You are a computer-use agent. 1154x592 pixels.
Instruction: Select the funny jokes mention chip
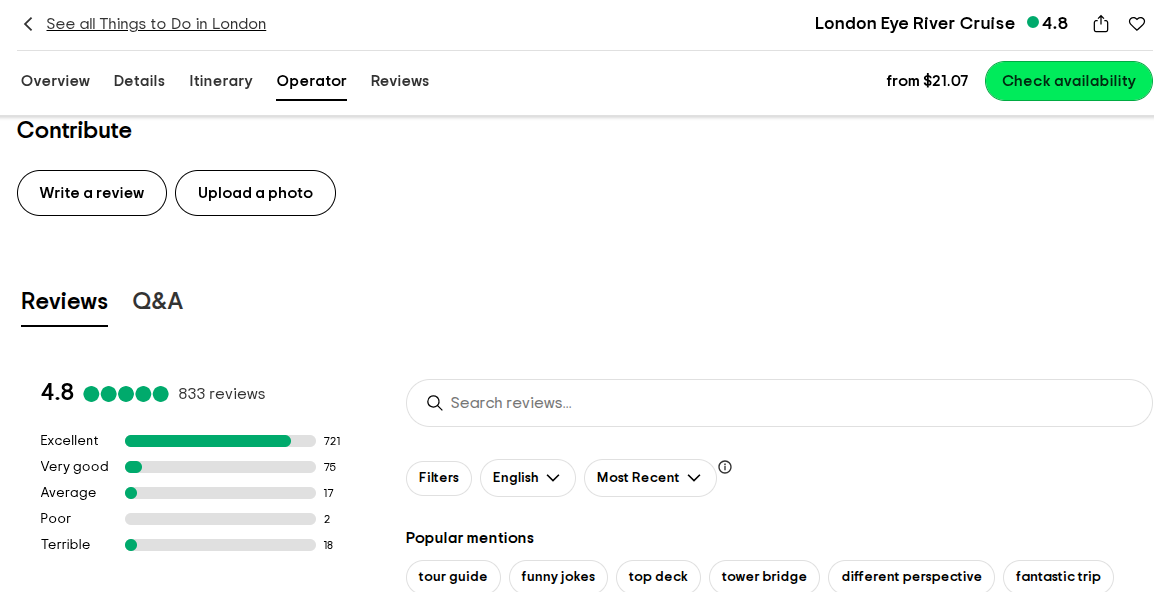pyautogui.click(x=558, y=577)
